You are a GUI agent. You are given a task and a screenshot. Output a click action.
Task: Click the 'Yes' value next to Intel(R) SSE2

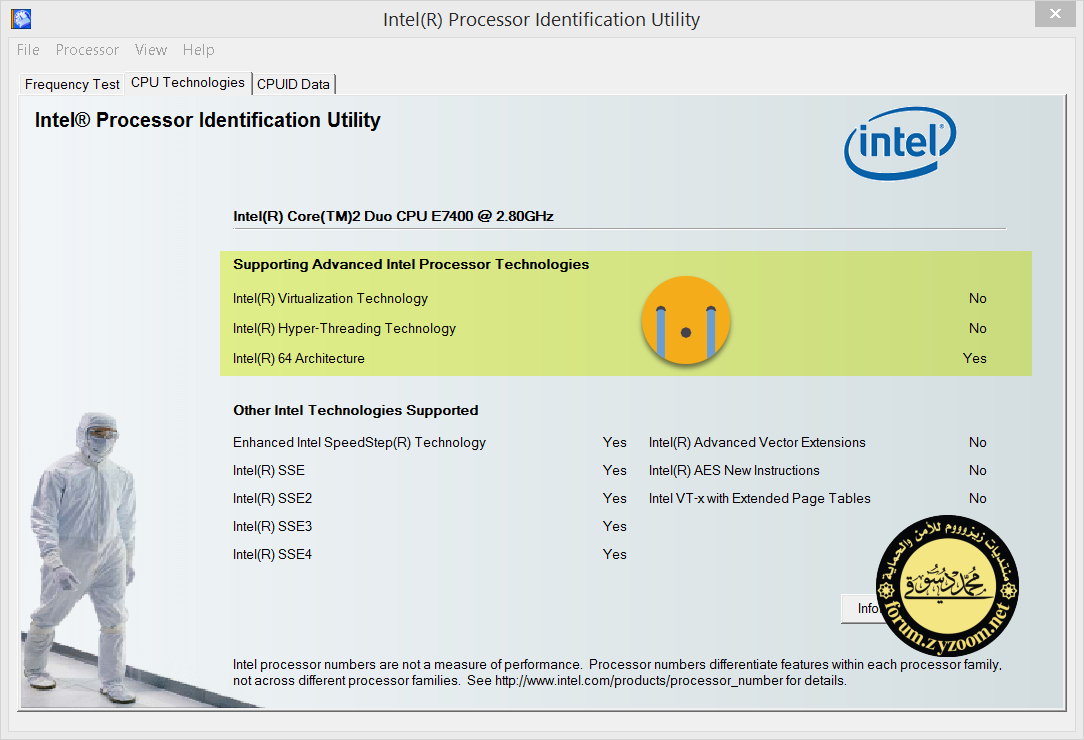tap(615, 499)
